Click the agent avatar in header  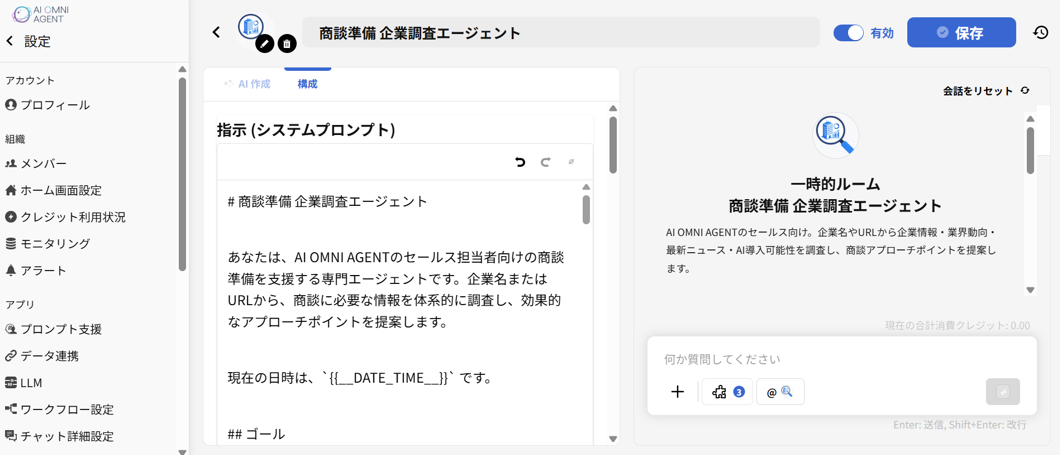[251, 27]
